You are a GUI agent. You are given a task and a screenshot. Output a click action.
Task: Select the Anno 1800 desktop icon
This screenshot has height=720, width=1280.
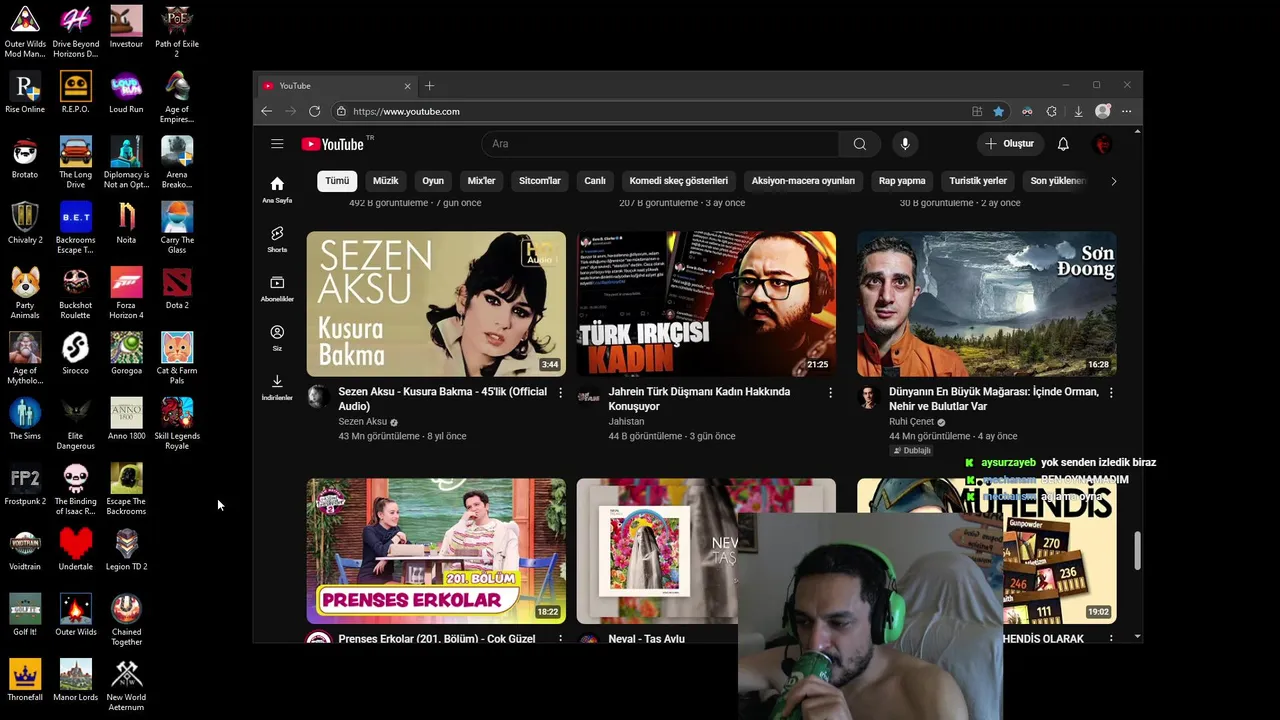tap(126, 419)
